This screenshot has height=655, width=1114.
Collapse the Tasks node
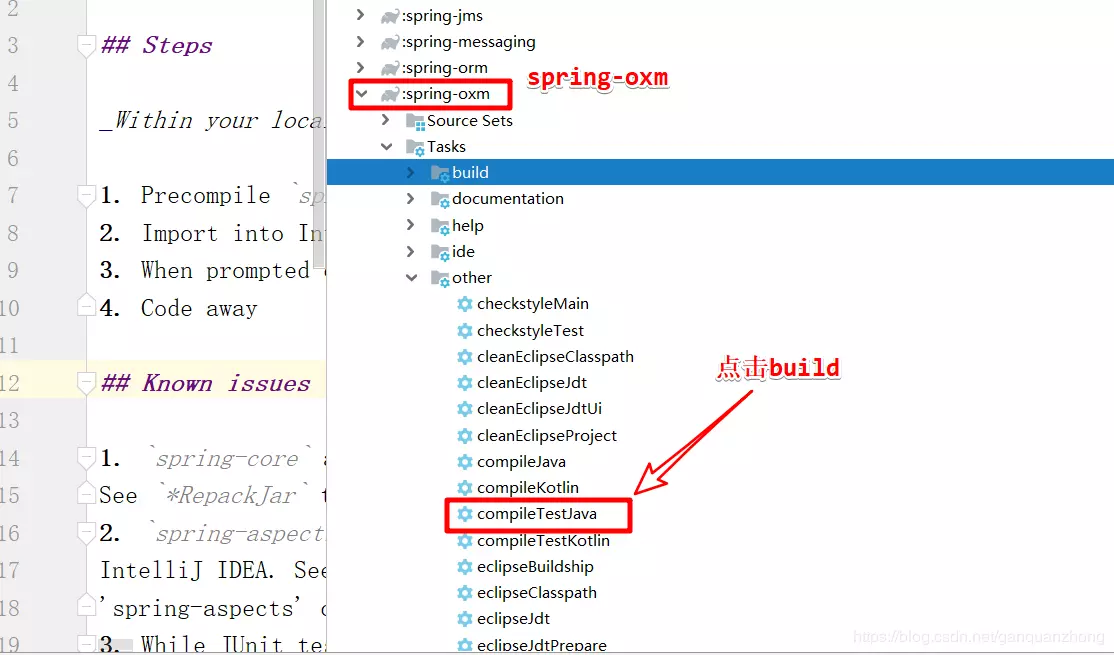coord(386,146)
